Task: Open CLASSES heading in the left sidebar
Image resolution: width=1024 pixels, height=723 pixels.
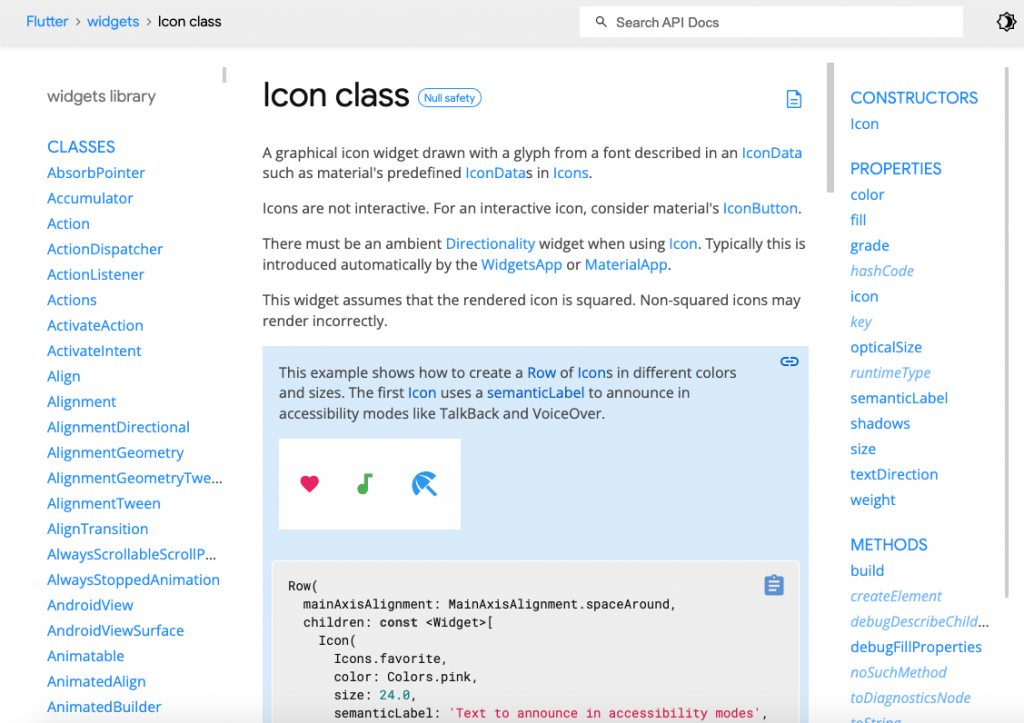Action: pos(81,147)
